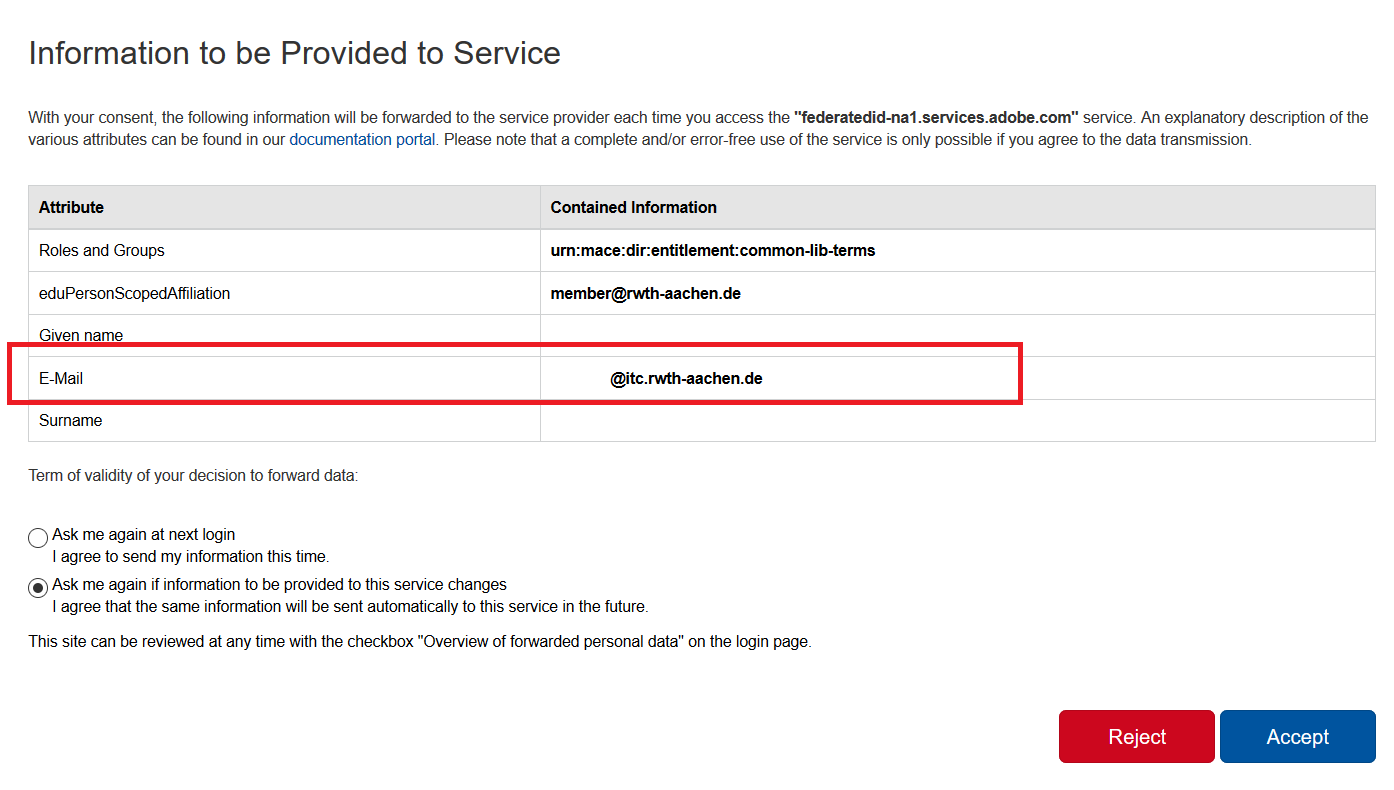
Task: Click the empty Surname value cell
Action: click(900, 420)
